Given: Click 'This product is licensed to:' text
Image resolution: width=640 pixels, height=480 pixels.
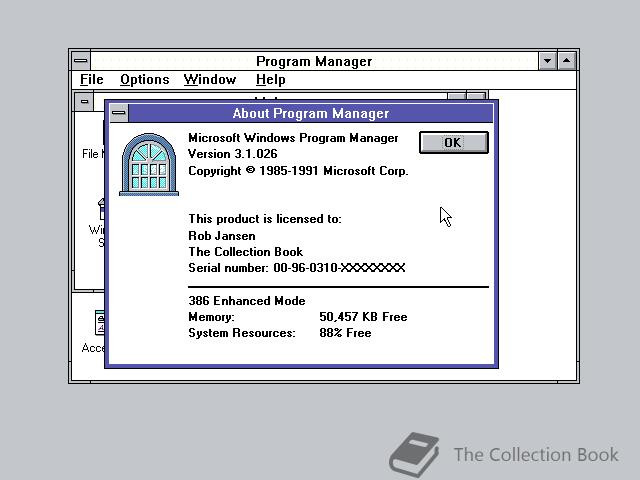Looking at the screenshot, I should [265, 219].
